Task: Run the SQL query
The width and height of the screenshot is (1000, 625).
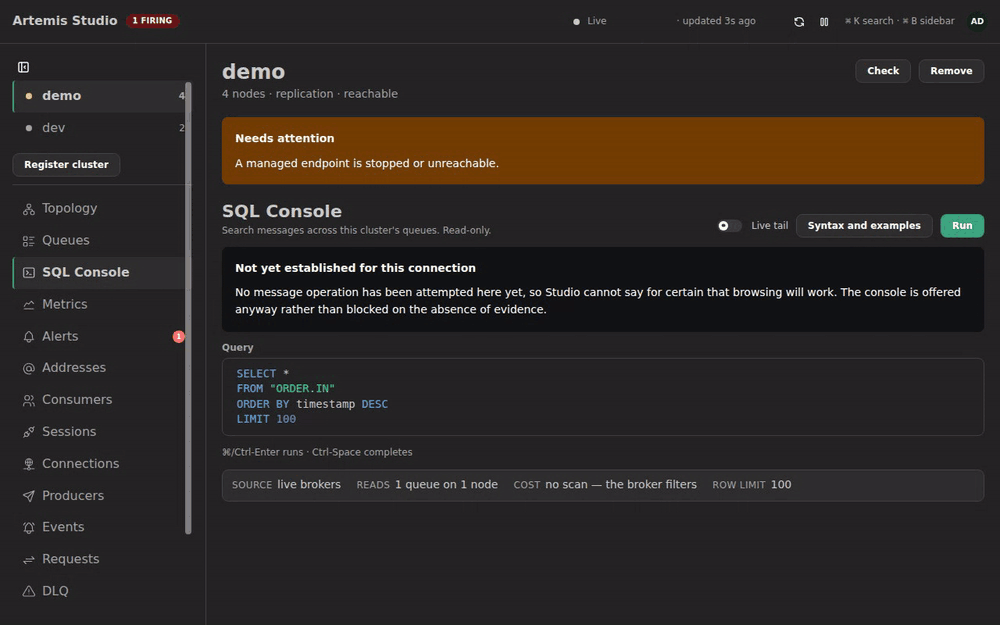Action: pyautogui.click(x=962, y=226)
